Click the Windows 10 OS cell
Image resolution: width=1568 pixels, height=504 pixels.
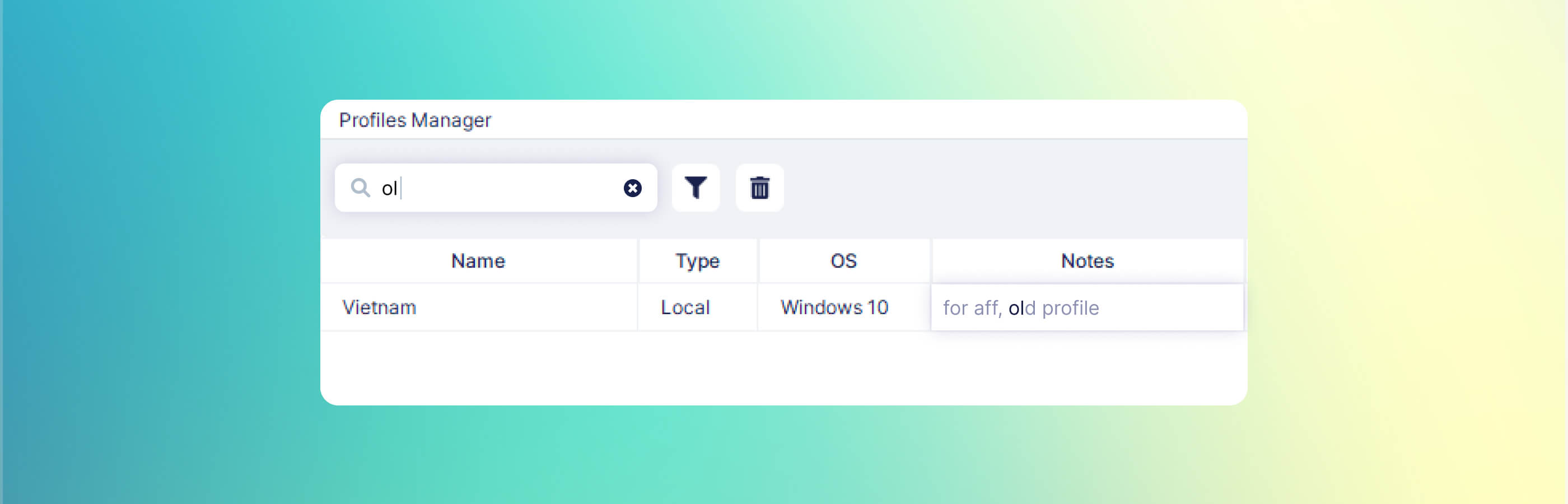point(834,307)
